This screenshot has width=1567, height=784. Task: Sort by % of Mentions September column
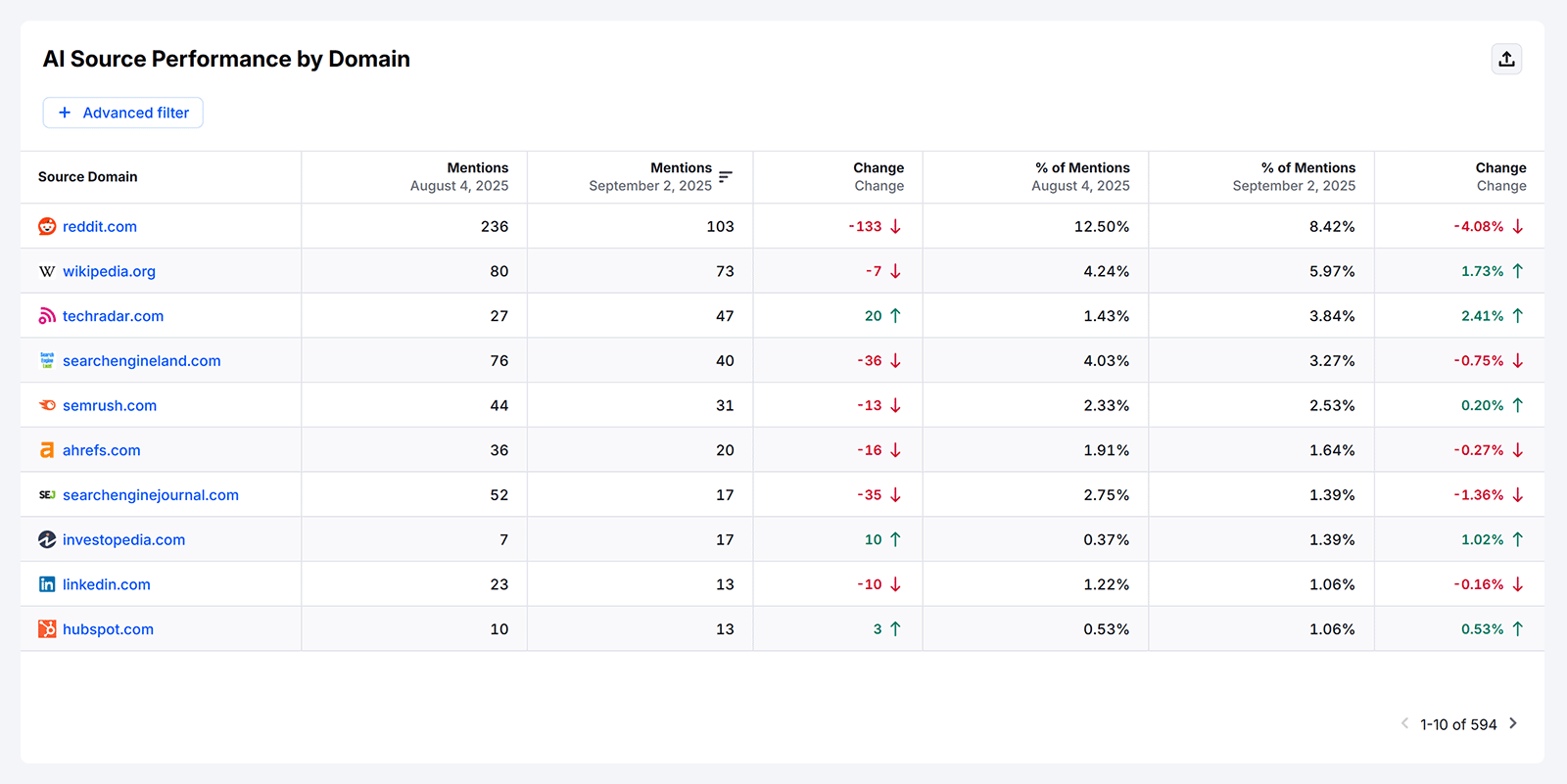coord(1294,177)
